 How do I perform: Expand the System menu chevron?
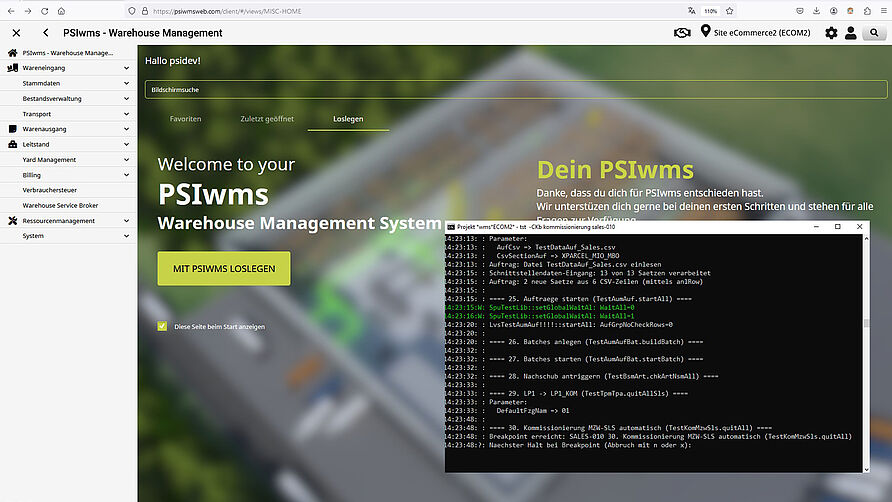coord(126,236)
